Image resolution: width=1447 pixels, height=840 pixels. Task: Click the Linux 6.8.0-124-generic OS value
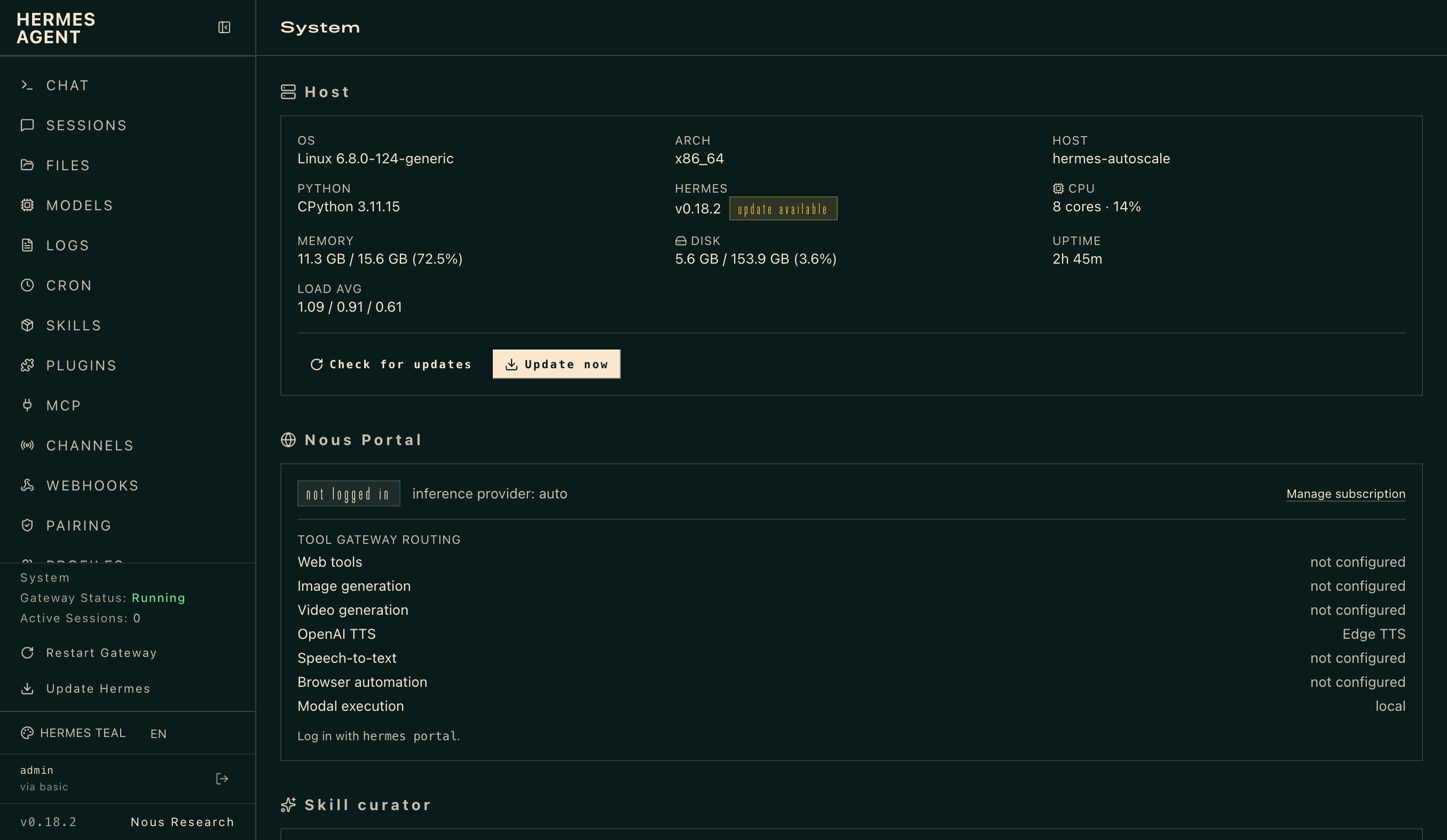(x=375, y=159)
